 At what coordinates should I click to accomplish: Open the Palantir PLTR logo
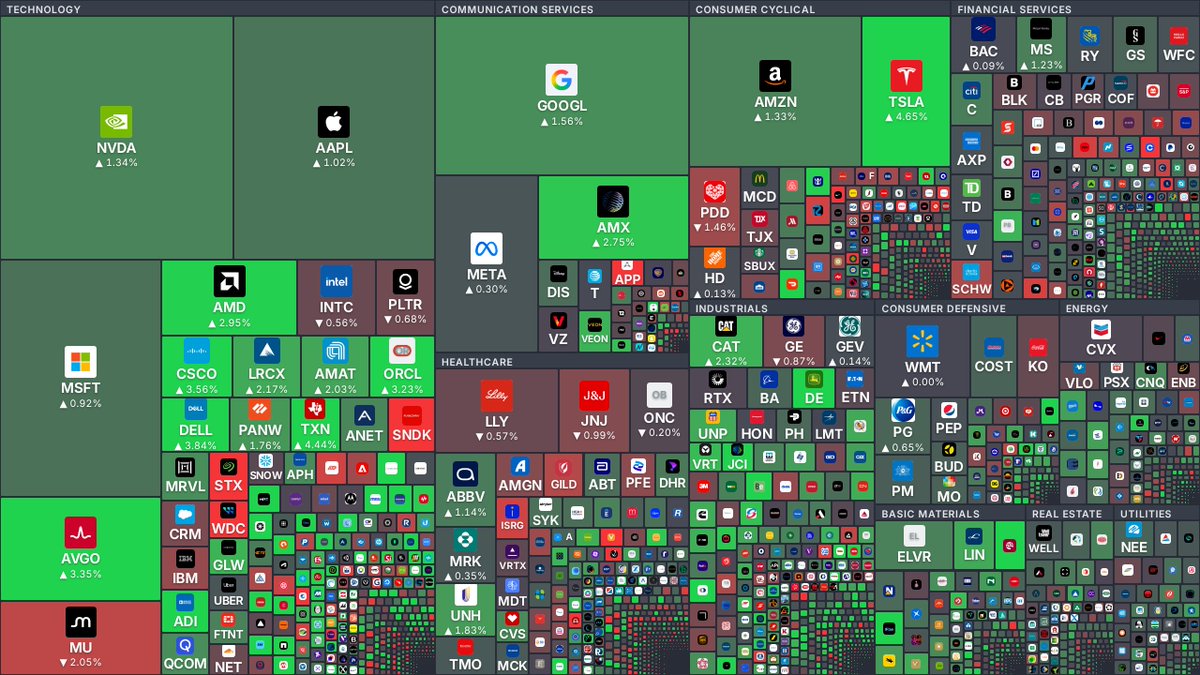405,281
